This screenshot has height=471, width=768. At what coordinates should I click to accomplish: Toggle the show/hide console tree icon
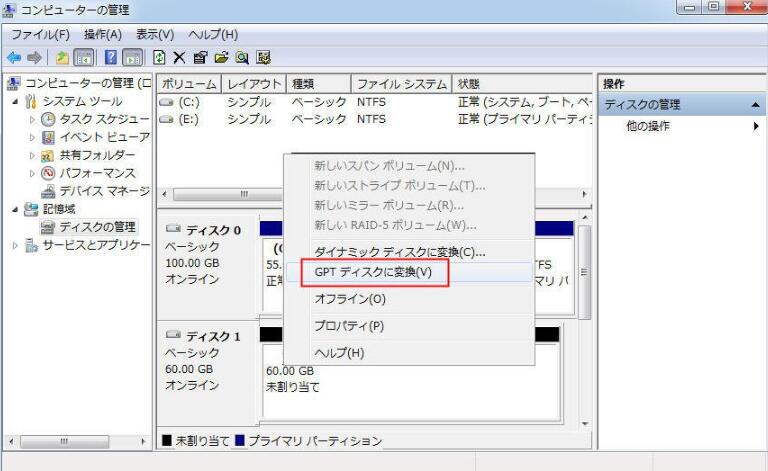pos(84,58)
